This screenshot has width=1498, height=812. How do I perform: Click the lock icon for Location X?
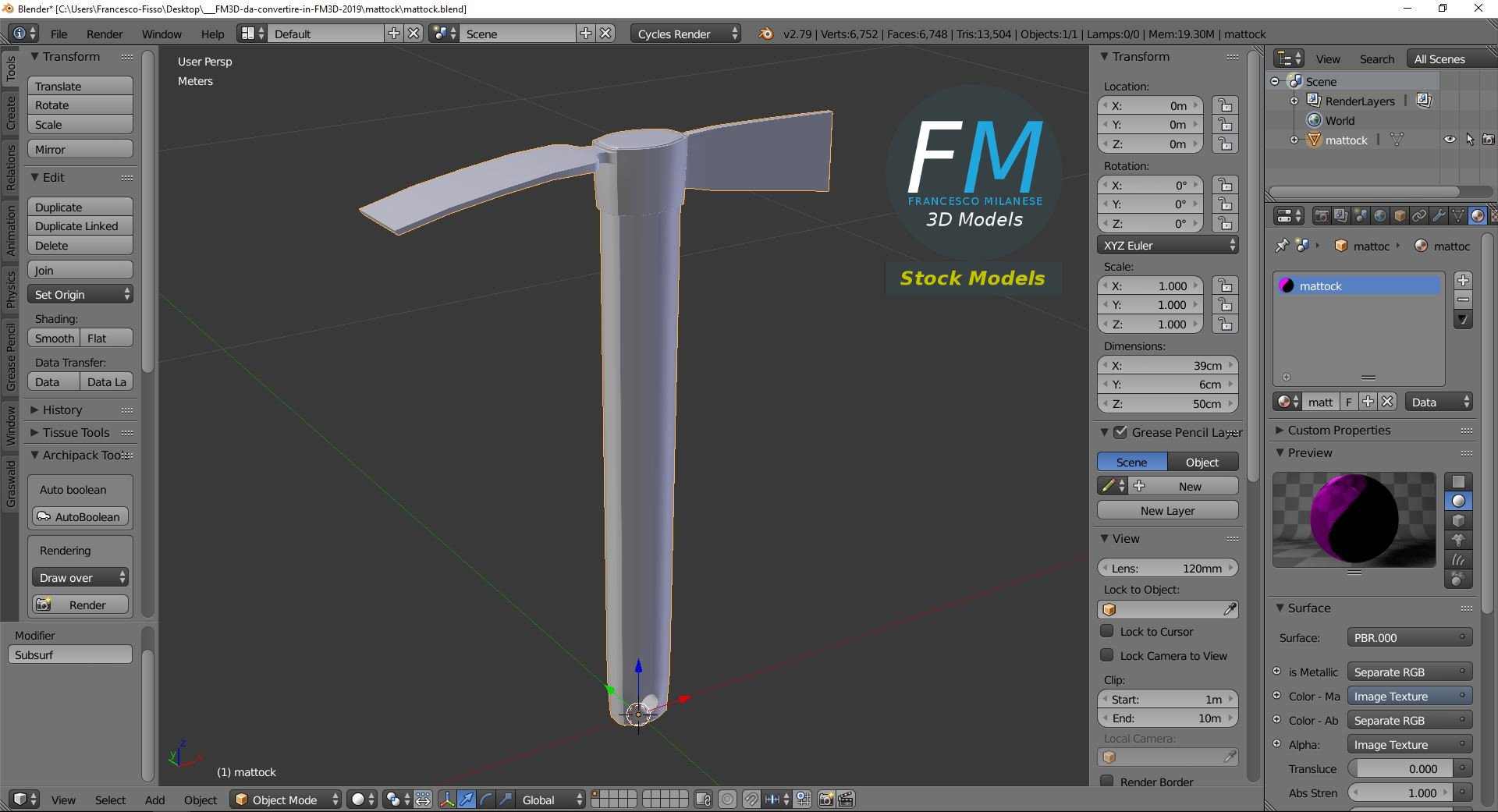pyautogui.click(x=1225, y=105)
